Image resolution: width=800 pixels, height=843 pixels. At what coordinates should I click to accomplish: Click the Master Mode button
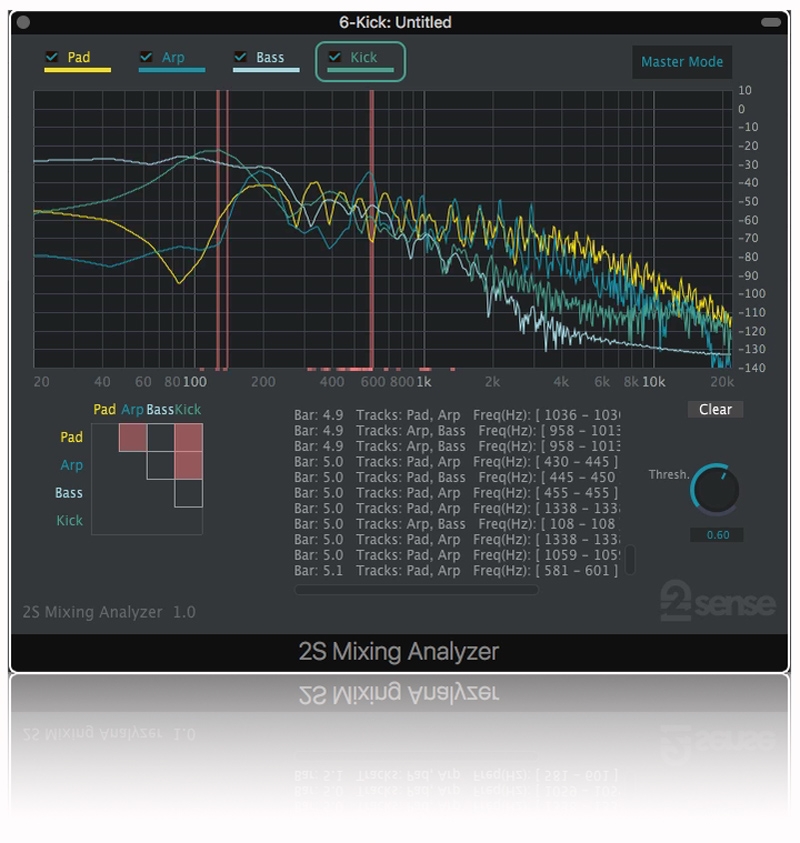(681, 62)
